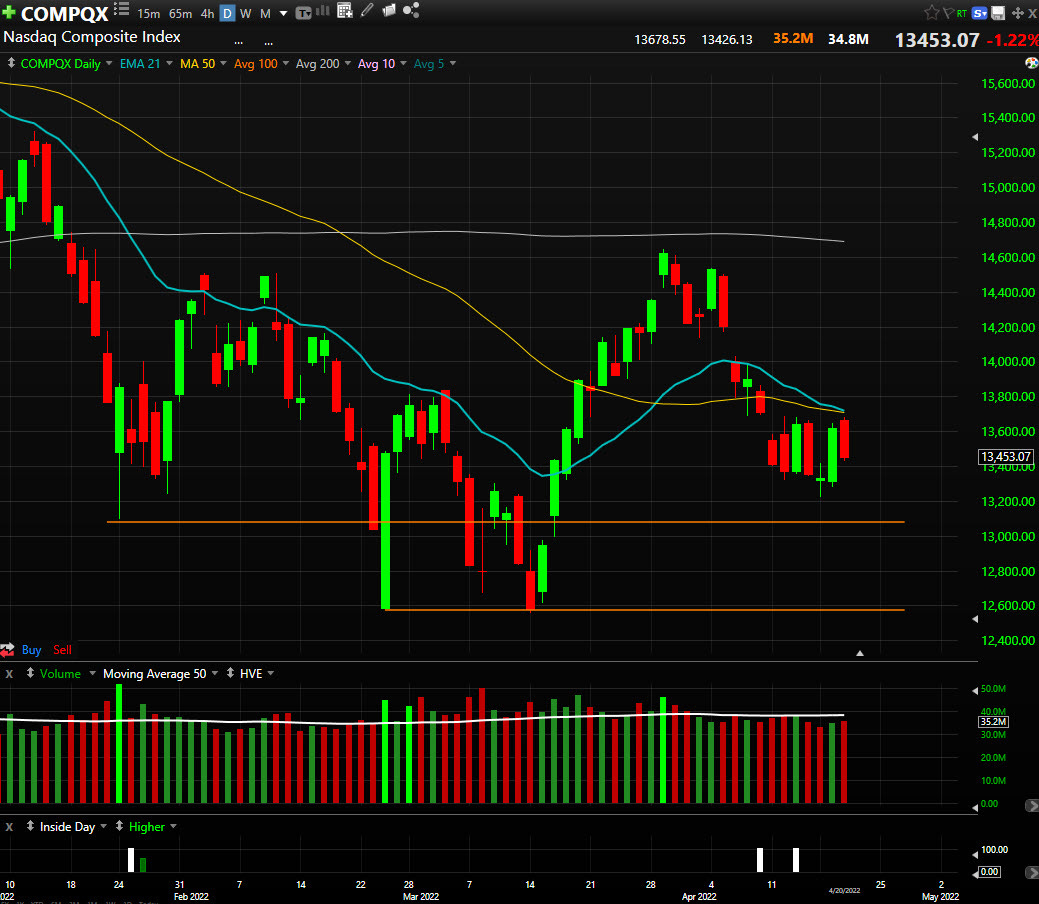Click the four-arrow move window icon
The height and width of the screenshot is (904, 1039).
pyautogui.click(x=1018, y=13)
